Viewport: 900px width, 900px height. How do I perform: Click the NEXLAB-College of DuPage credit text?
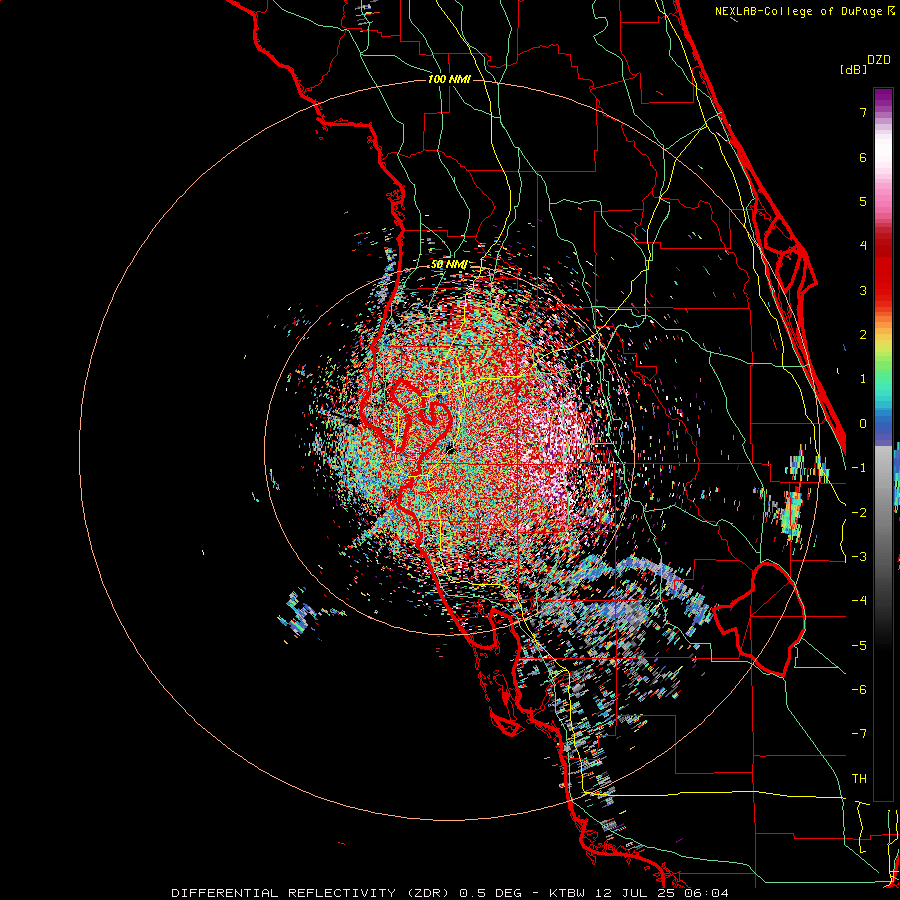[799, 11]
